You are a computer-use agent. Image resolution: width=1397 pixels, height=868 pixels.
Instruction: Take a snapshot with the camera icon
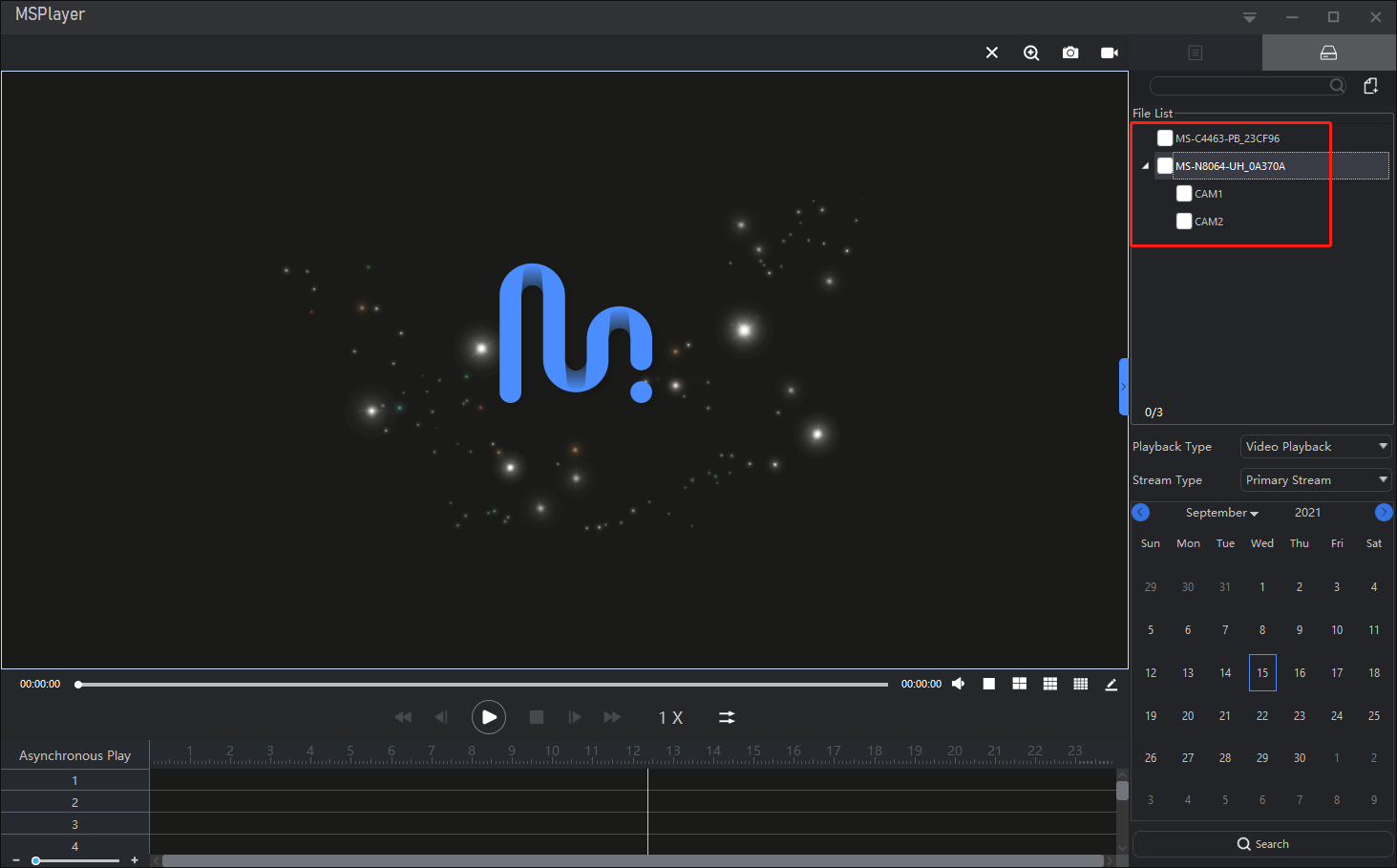[x=1070, y=53]
